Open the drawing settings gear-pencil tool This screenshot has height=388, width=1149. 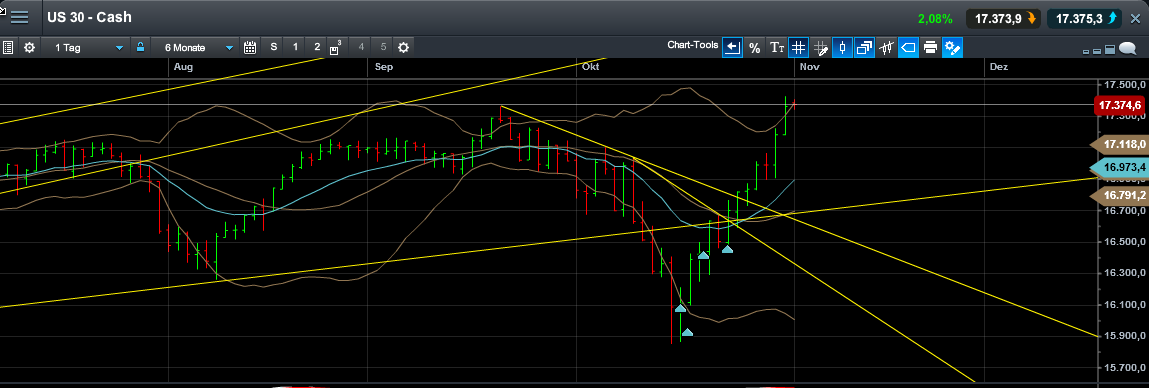tap(953, 48)
